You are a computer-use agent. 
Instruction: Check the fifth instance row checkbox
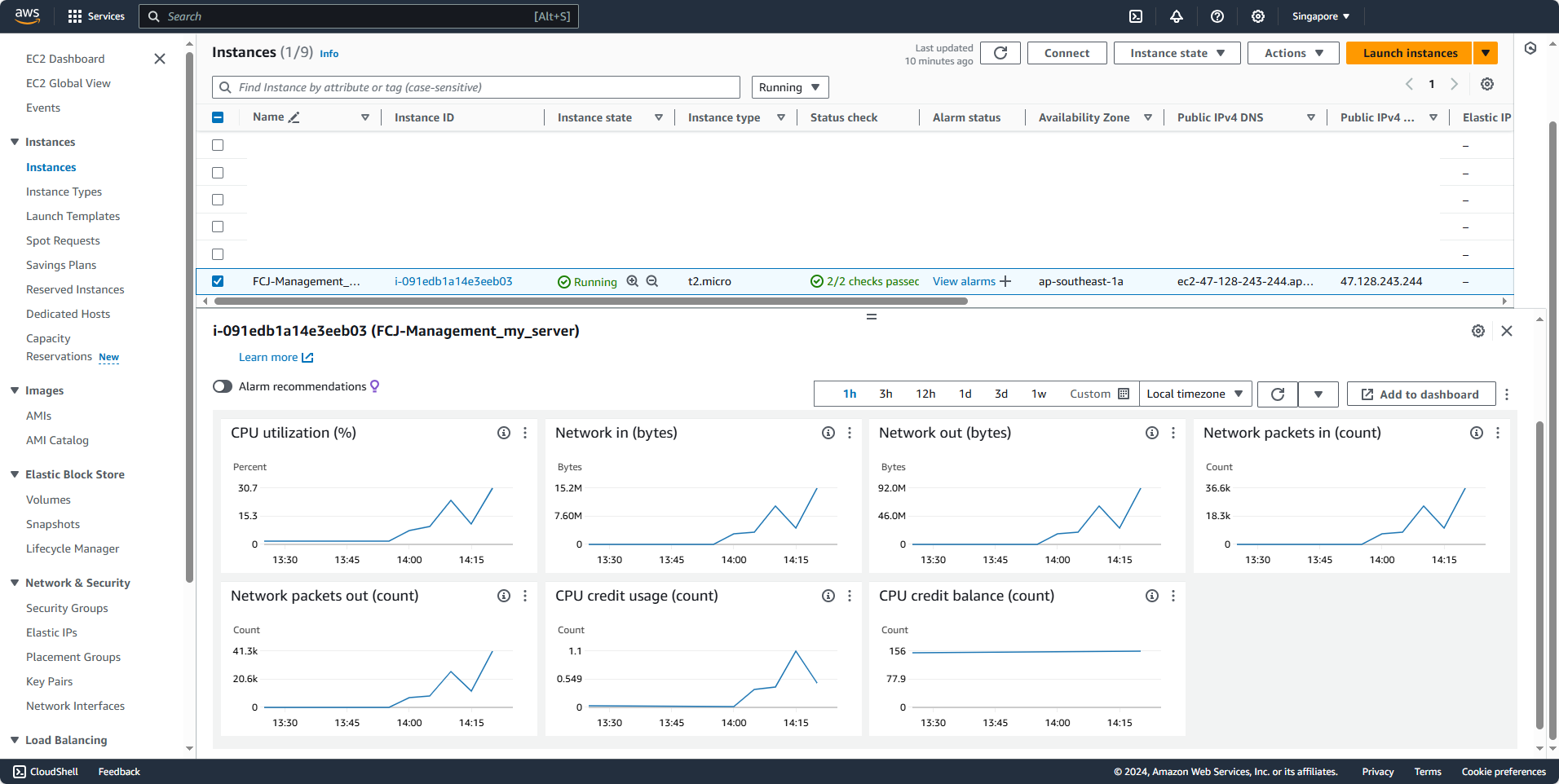click(x=218, y=254)
